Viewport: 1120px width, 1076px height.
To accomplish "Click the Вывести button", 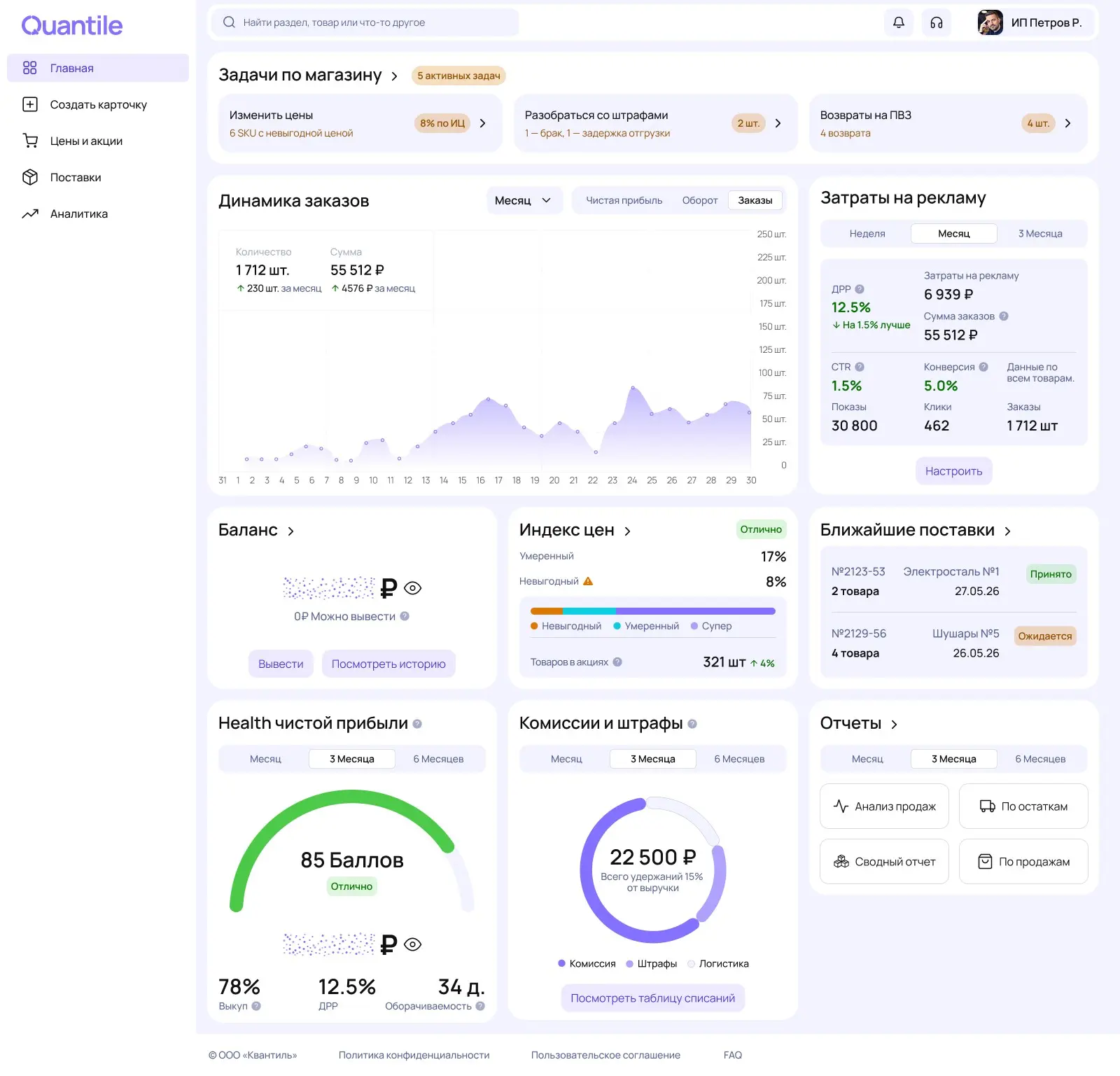I will pyautogui.click(x=281, y=664).
